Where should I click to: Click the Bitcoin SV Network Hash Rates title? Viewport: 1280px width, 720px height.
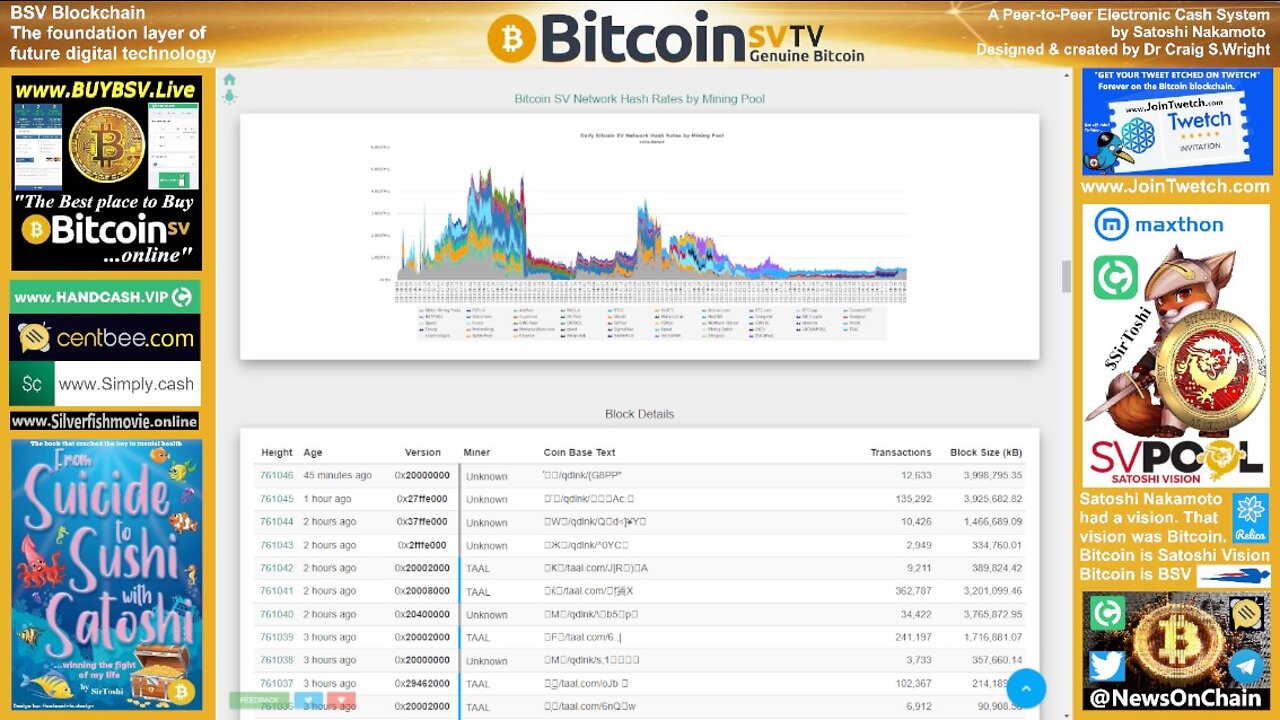tap(640, 99)
